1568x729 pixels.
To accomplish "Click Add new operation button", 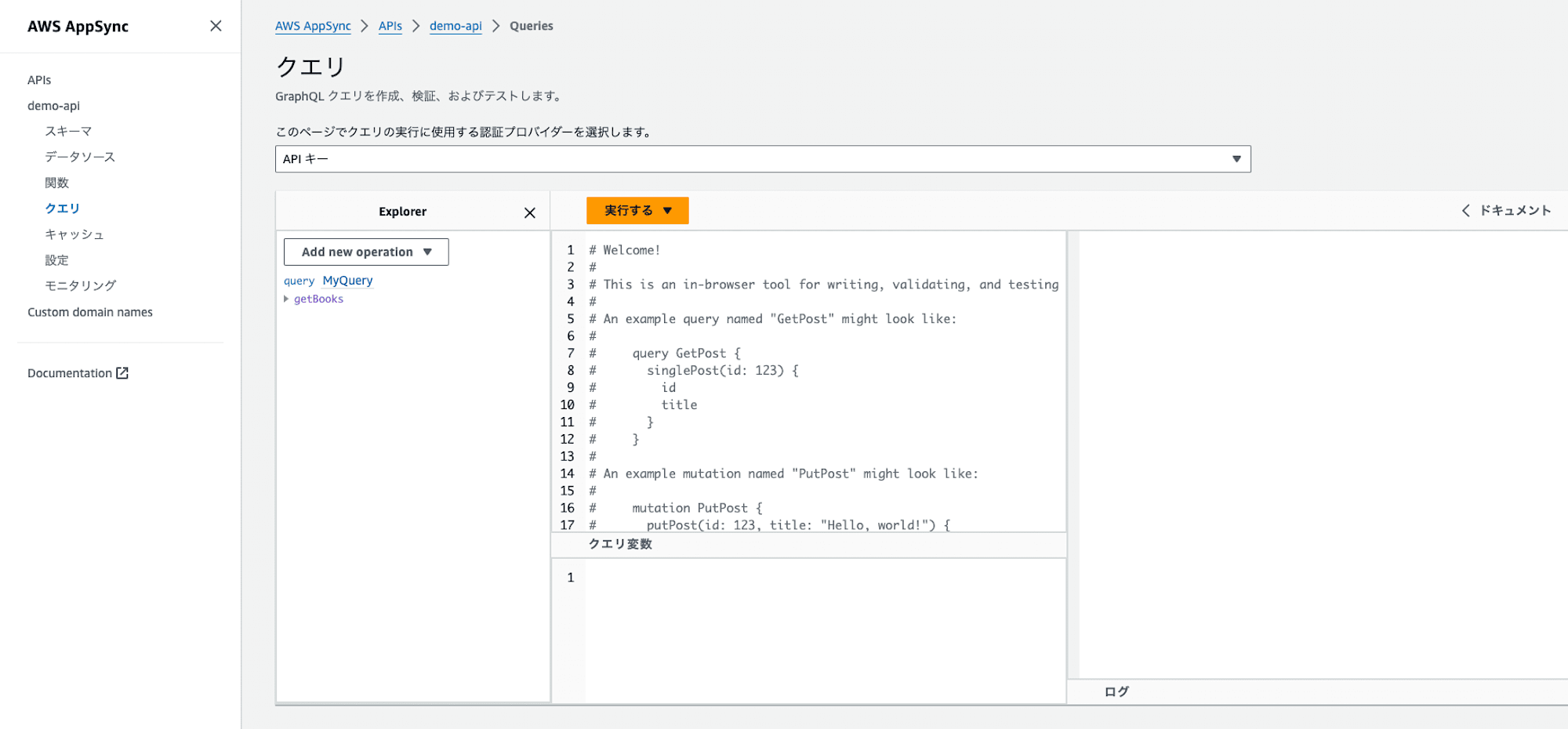I will click(366, 252).
